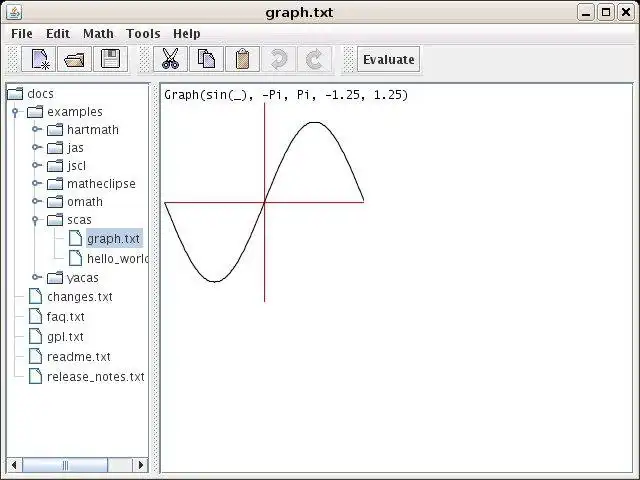Viewport: 640px width, 480px height.
Task: Expand the matheclipse tree node
Action: 36,183
